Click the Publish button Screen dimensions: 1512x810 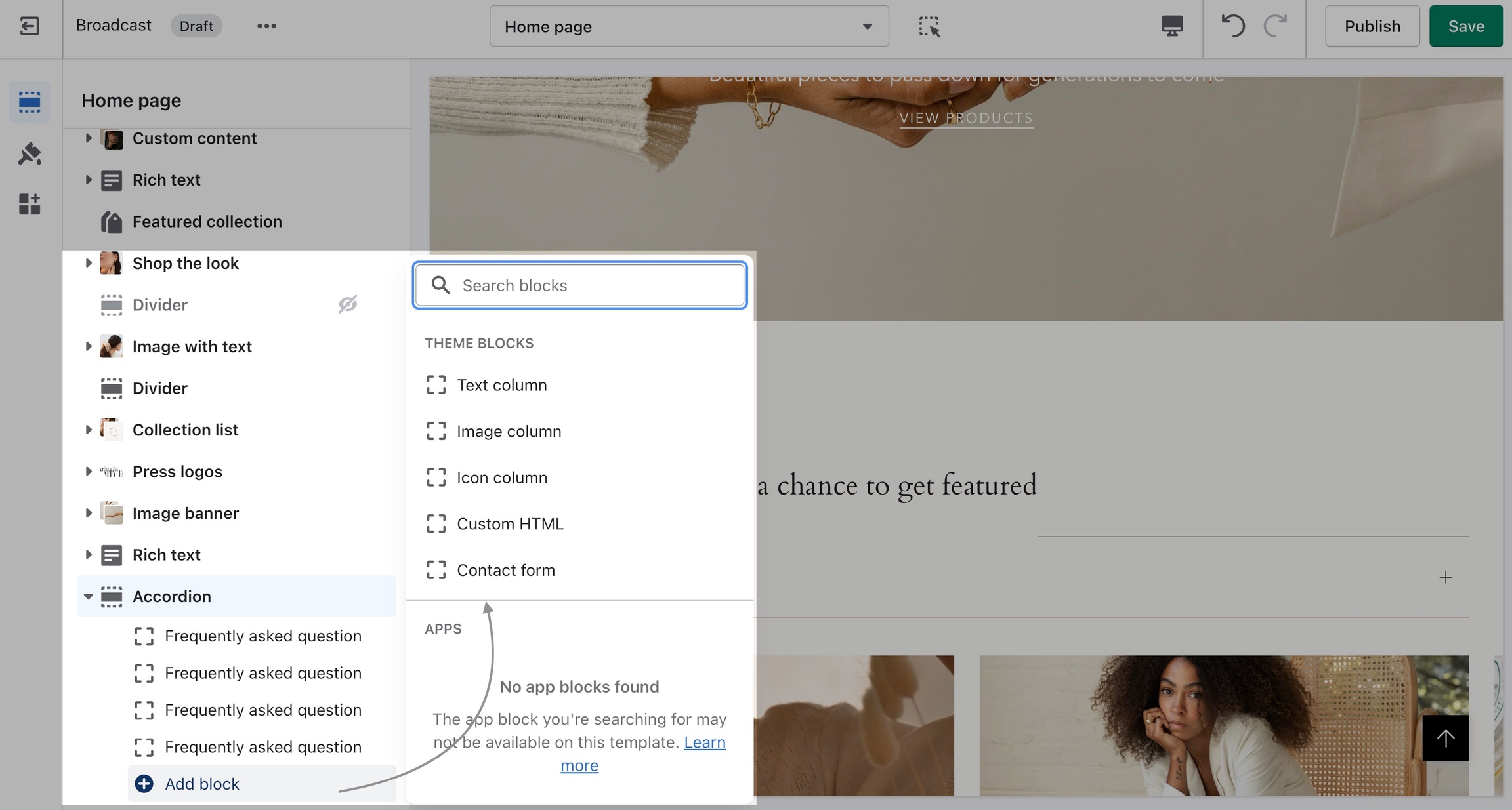(1372, 26)
